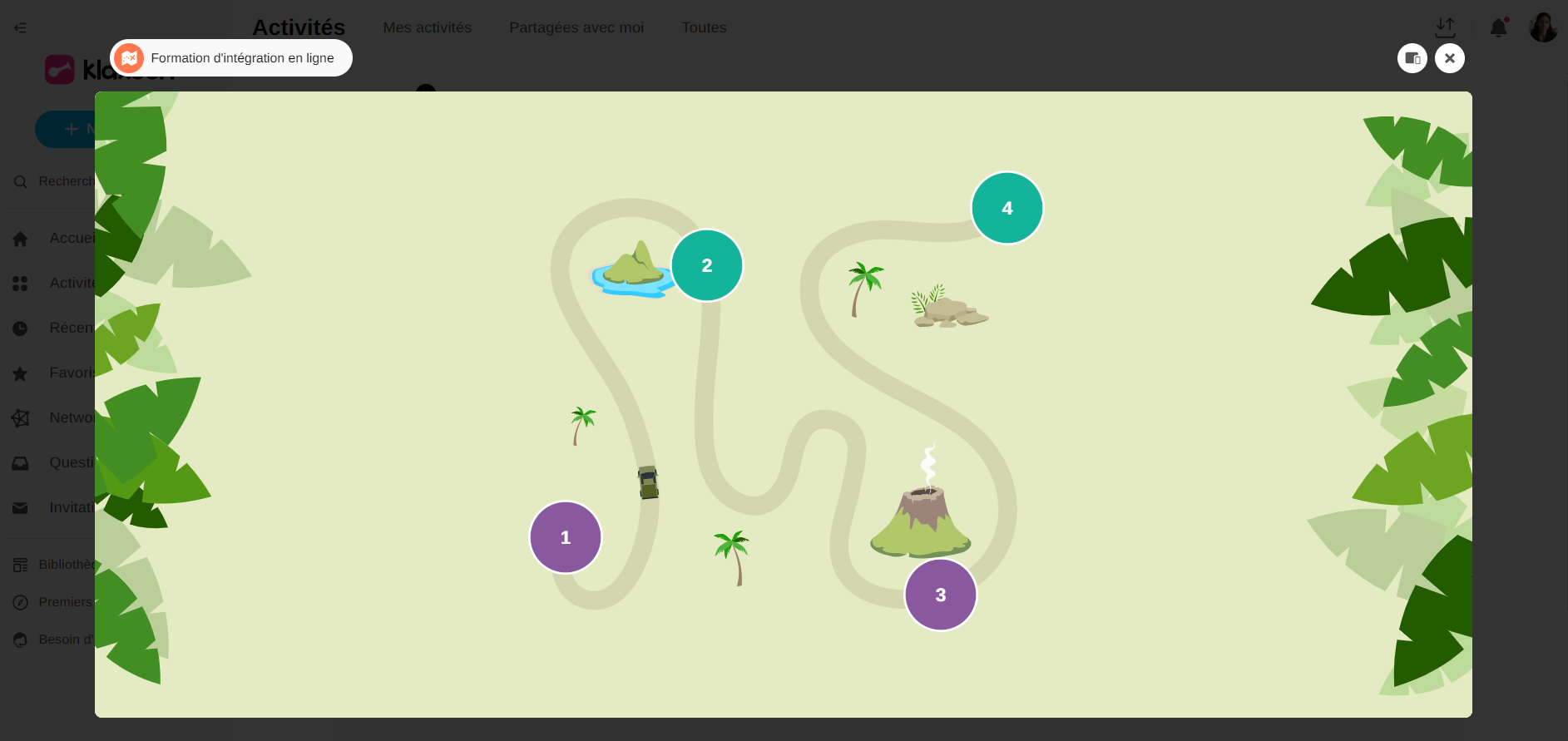The width and height of the screenshot is (1568, 741).
Task: Open the Récents clock icon in the sidebar
Action: pos(20,329)
